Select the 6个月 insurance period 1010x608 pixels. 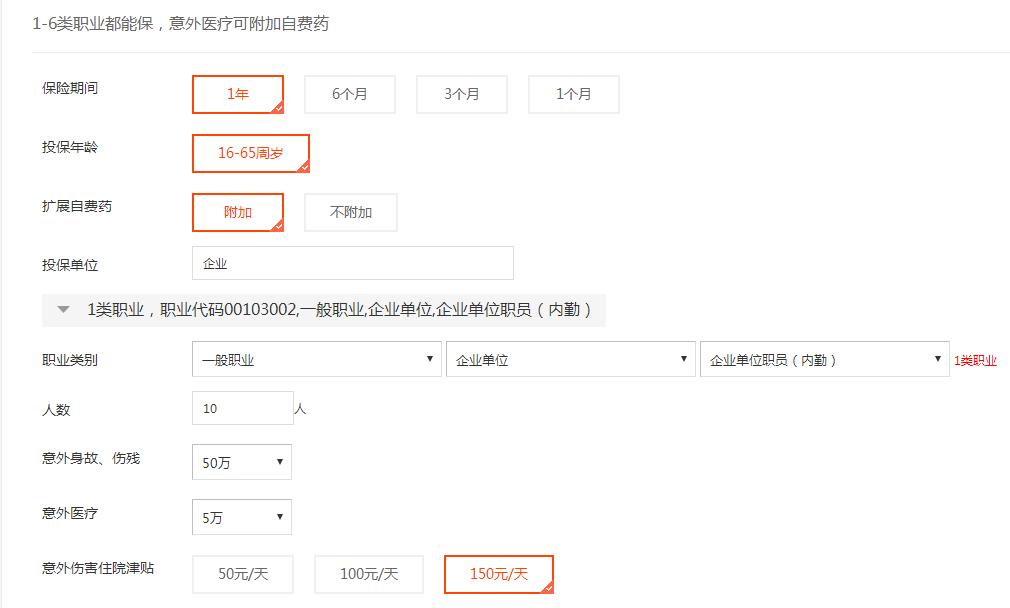349,93
